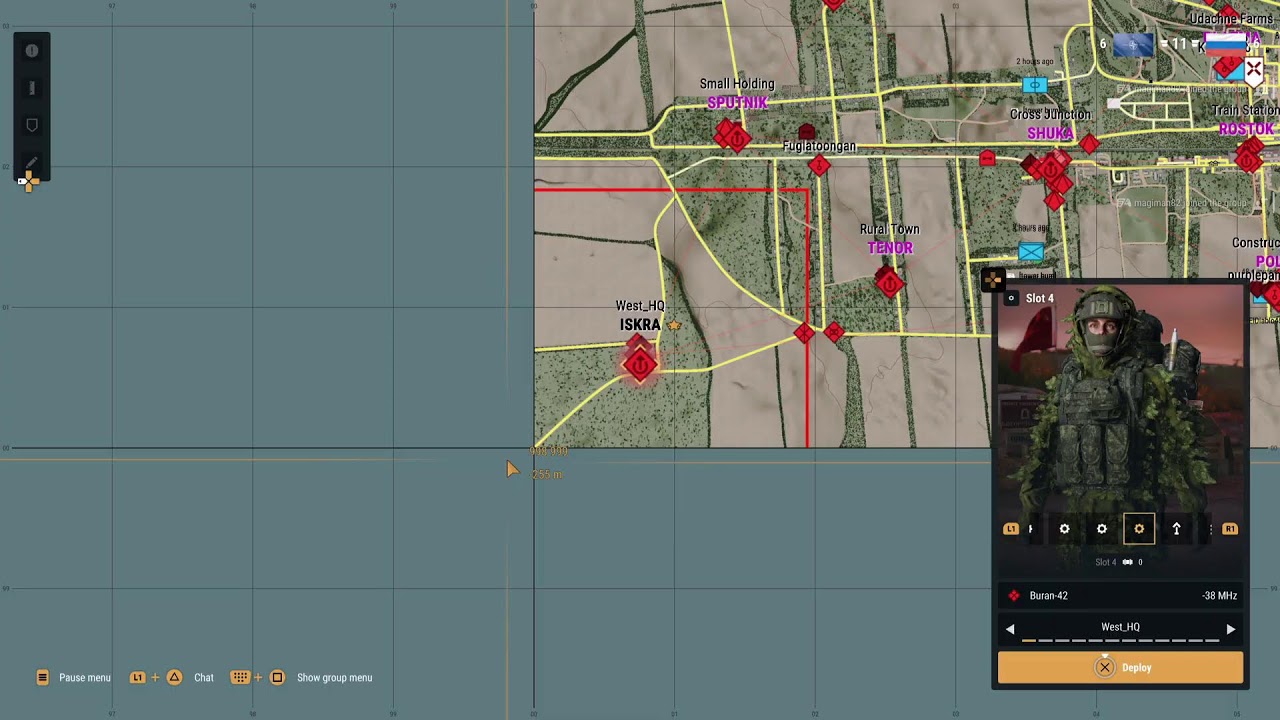Click the D-pad icon above the Slot 4 panel
Viewport: 1280px width, 720px height.
tap(992, 280)
